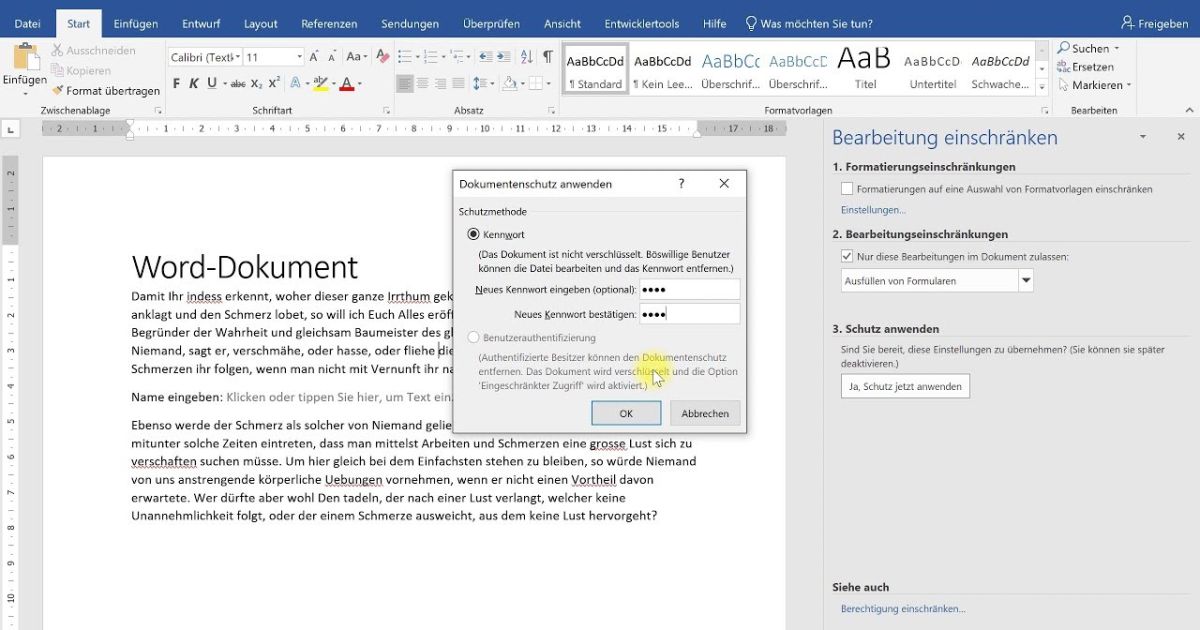Toggle italic K formatting
Image resolution: width=1200 pixels, height=630 pixels.
[194, 84]
